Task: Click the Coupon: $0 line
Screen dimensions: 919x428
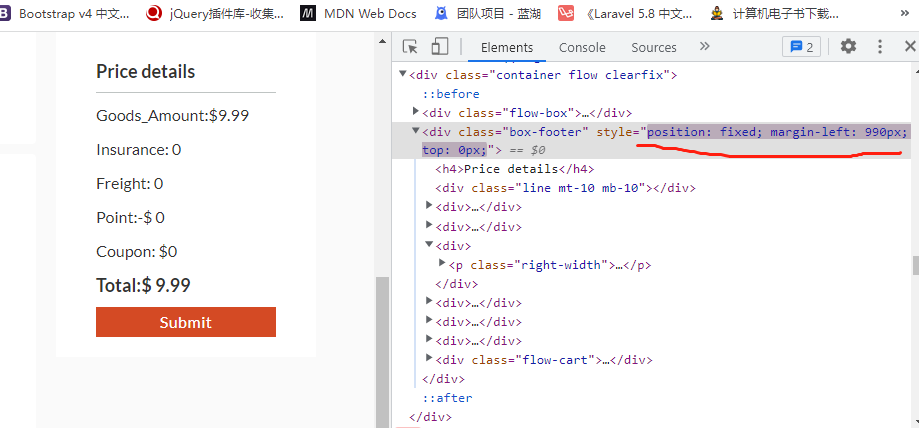Action: 137,252
